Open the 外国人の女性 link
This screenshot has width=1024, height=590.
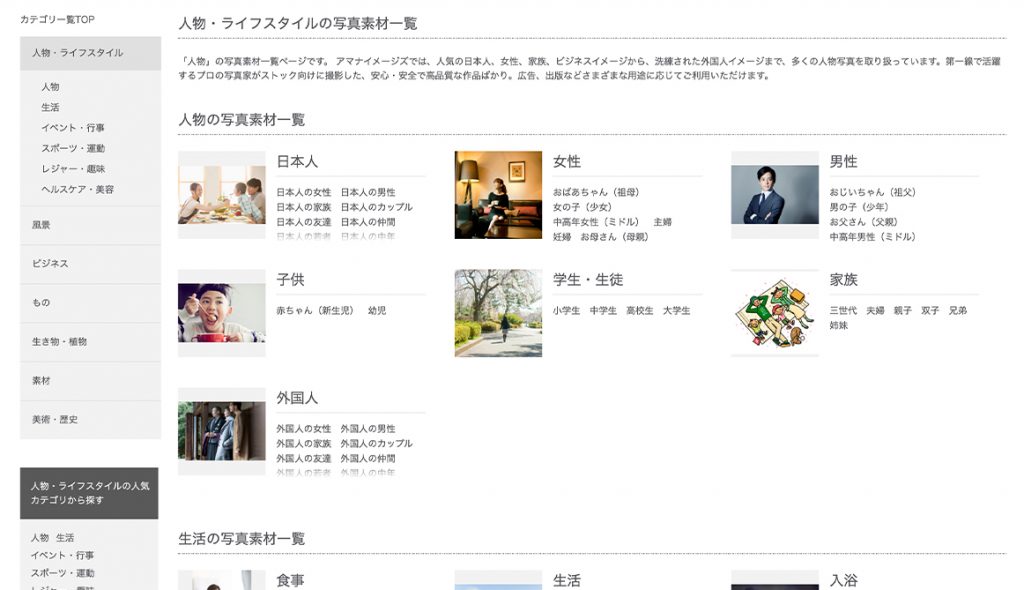point(304,429)
